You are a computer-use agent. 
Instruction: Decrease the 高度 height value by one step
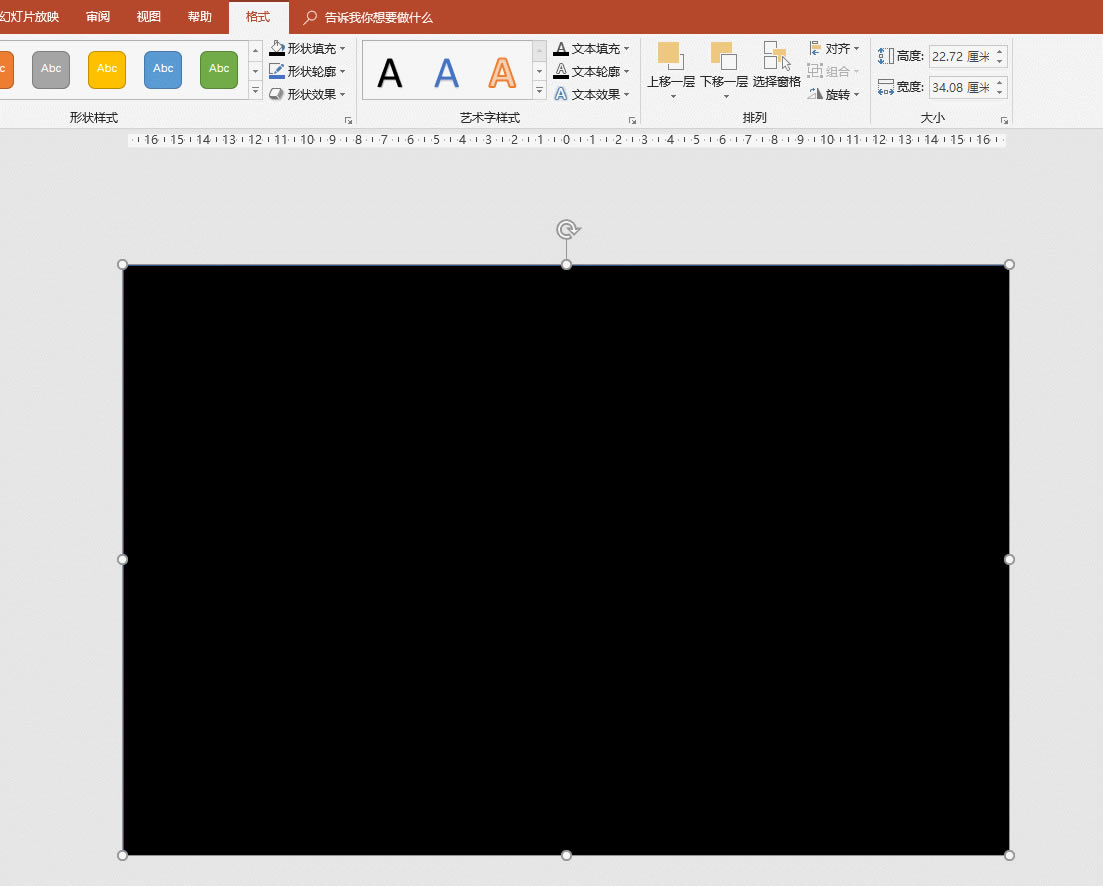click(1000, 61)
